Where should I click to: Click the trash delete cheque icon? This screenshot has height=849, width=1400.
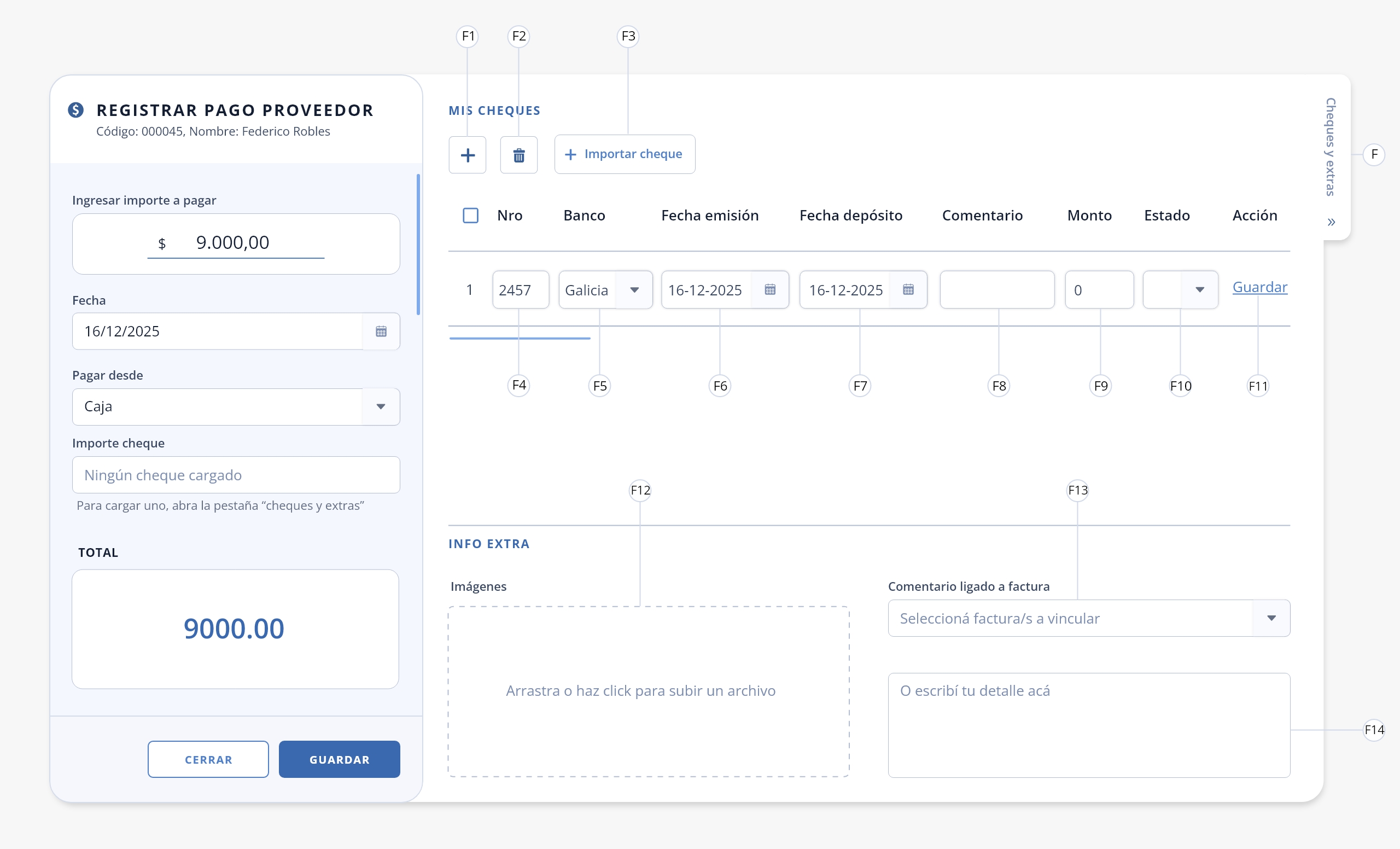click(x=519, y=155)
